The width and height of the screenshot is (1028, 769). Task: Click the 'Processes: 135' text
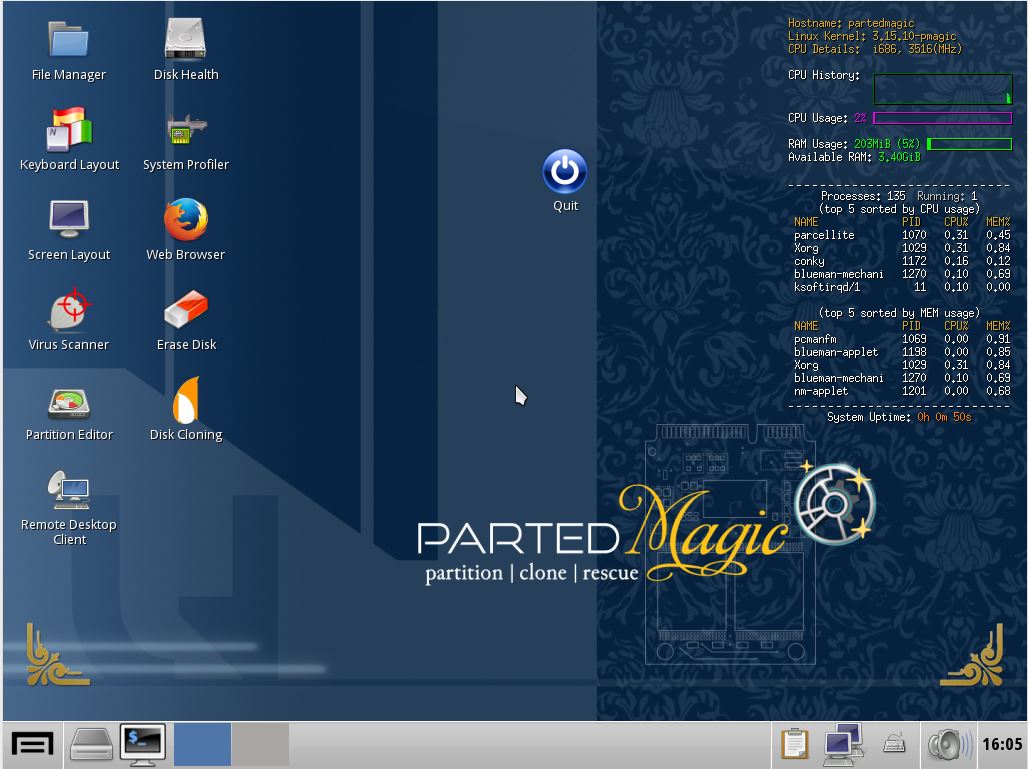863,196
